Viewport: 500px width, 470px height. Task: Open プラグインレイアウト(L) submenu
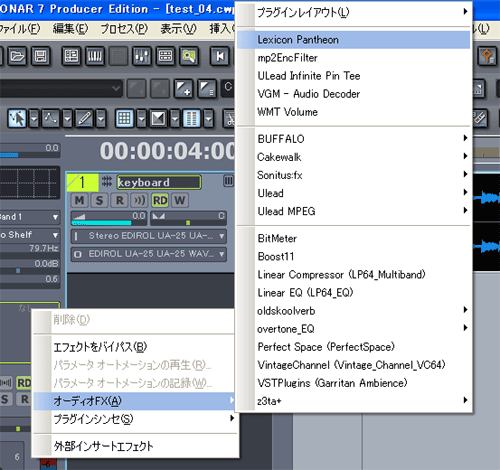tap(353, 12)
